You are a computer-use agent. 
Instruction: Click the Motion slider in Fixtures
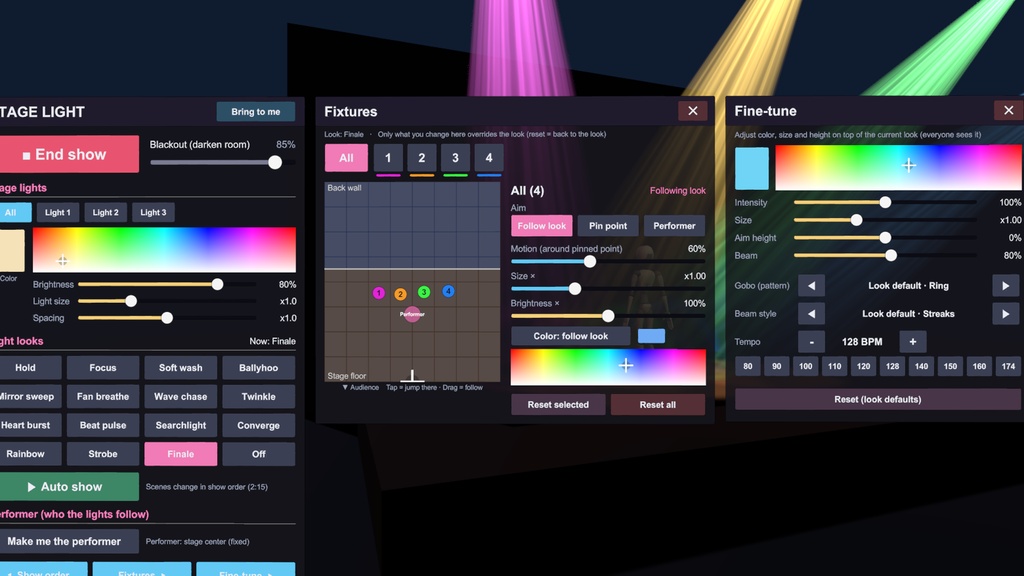click(x=607, y=261)
